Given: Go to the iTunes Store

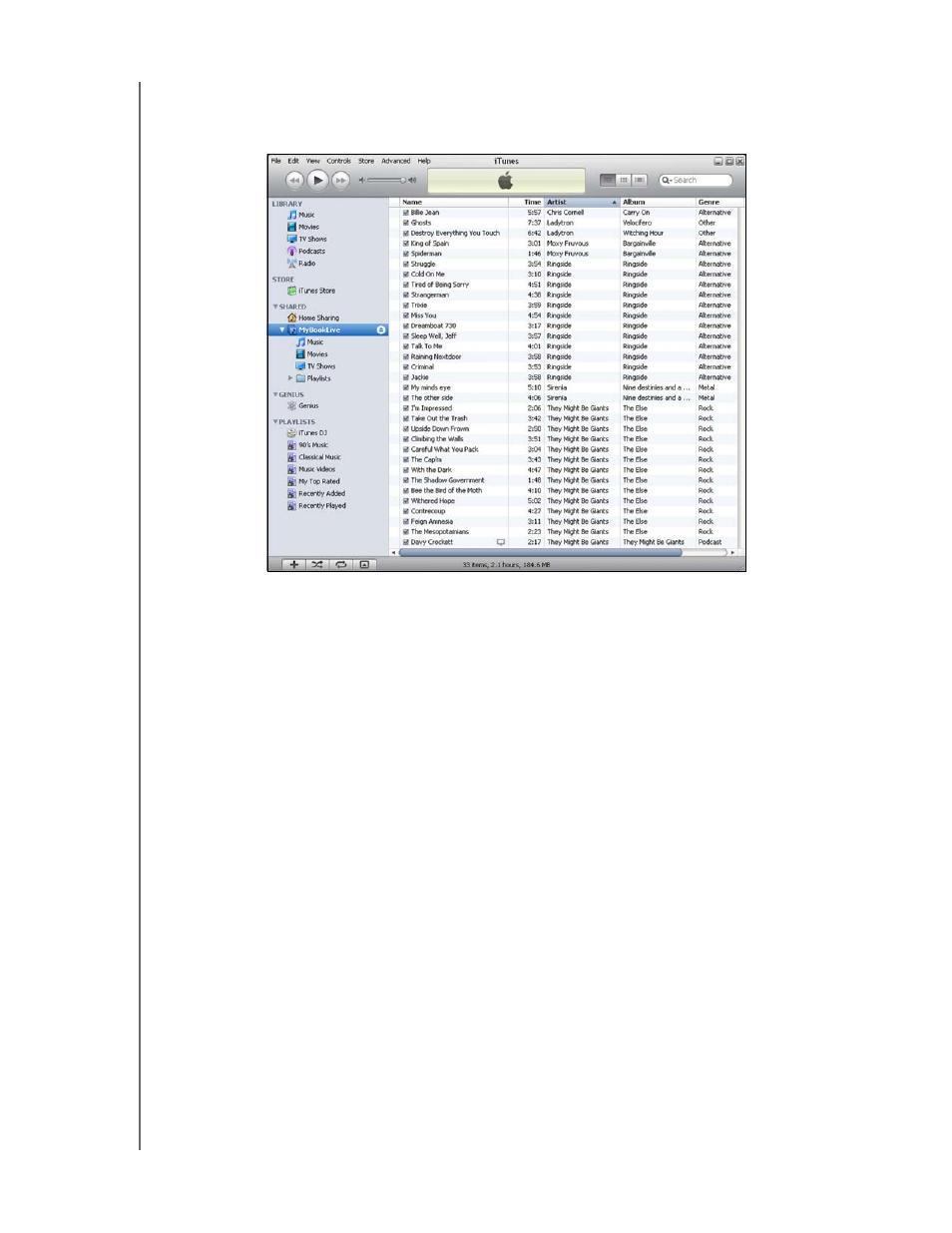Looking at the screenshot, I should [x=311, y=291].
